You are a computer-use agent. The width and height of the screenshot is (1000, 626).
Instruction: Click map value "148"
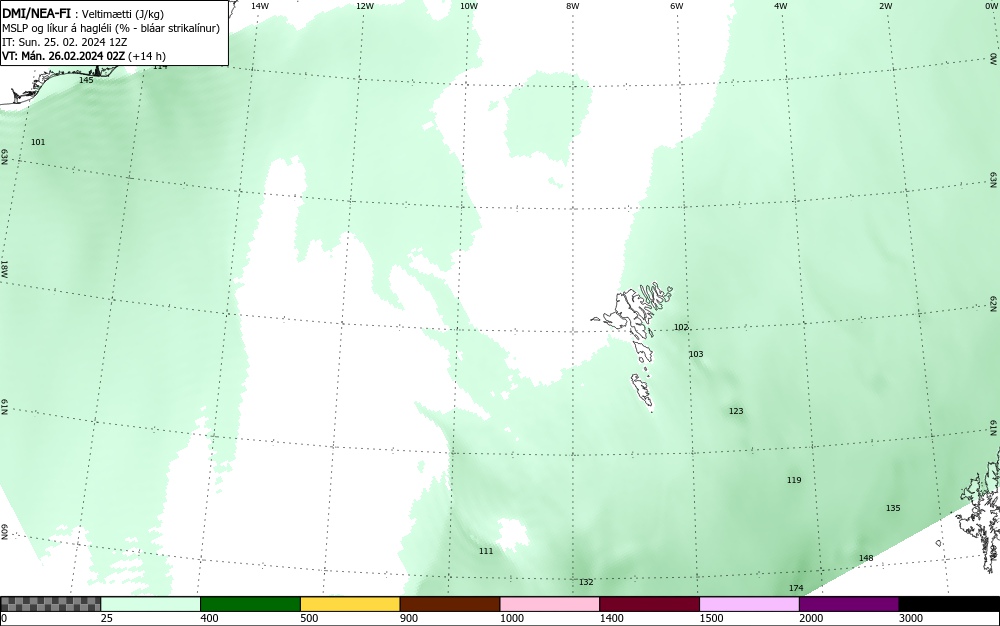[865, 558]
